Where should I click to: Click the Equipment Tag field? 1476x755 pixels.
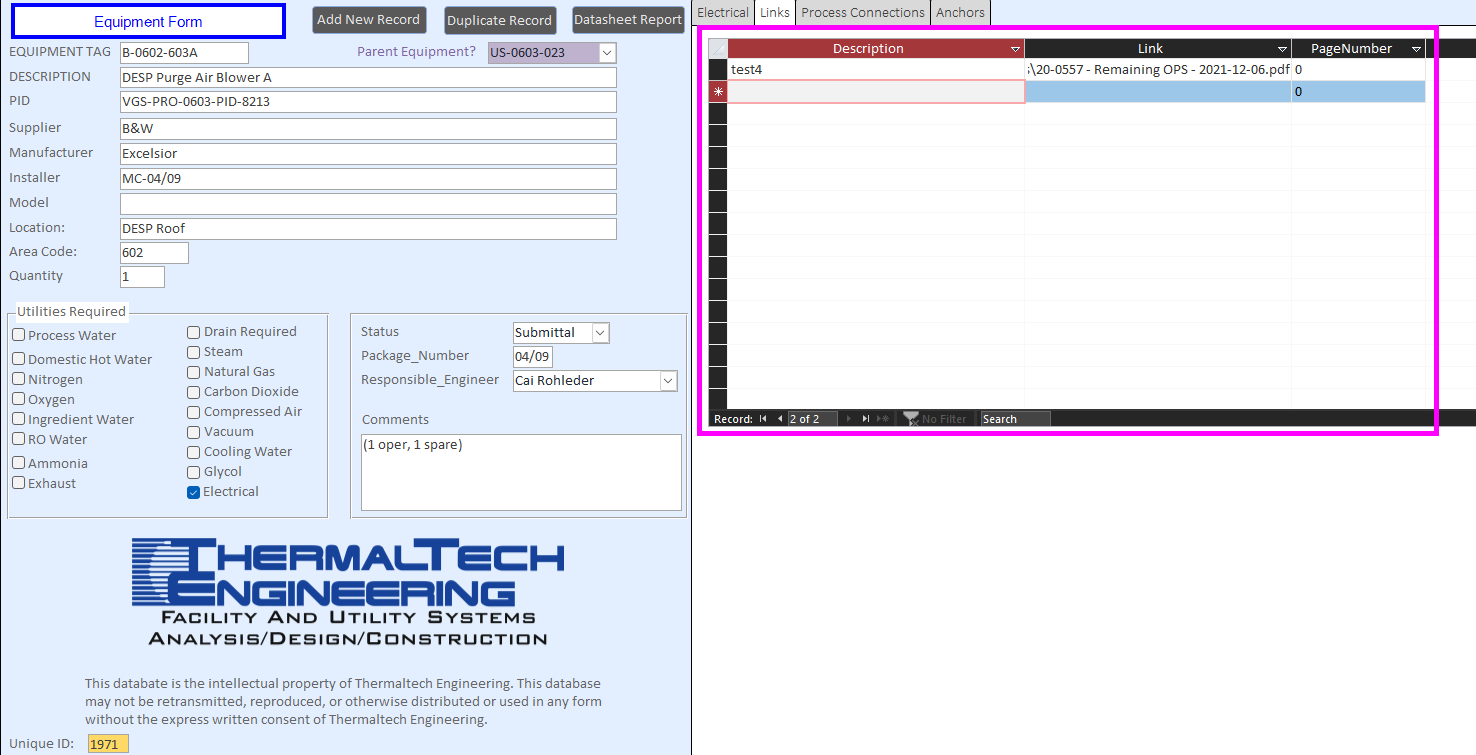click(184, 53)
